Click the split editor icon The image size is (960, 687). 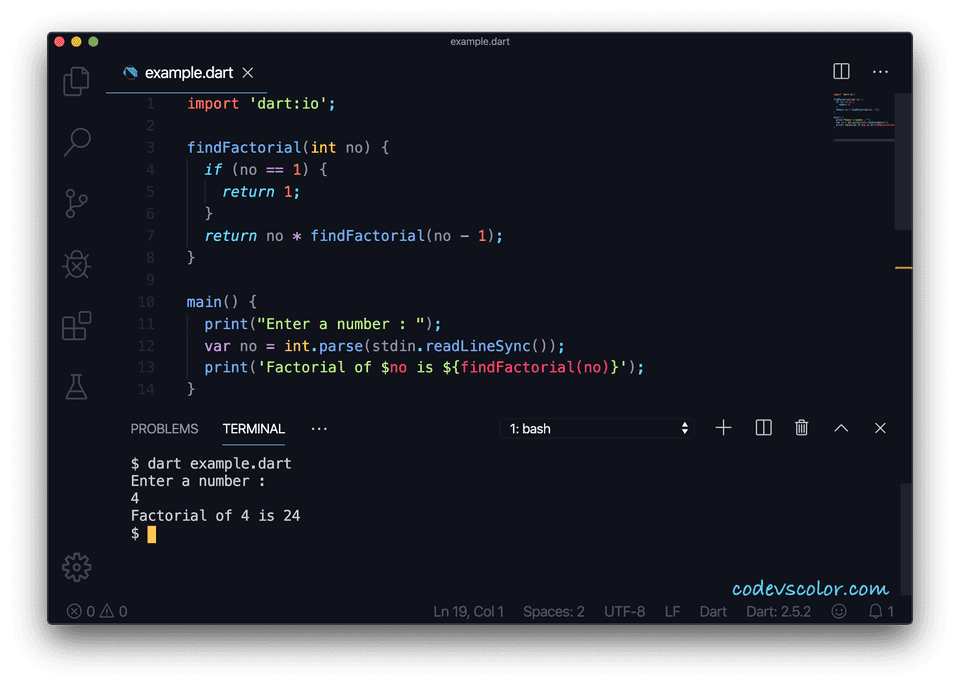(x=841, y=71)
